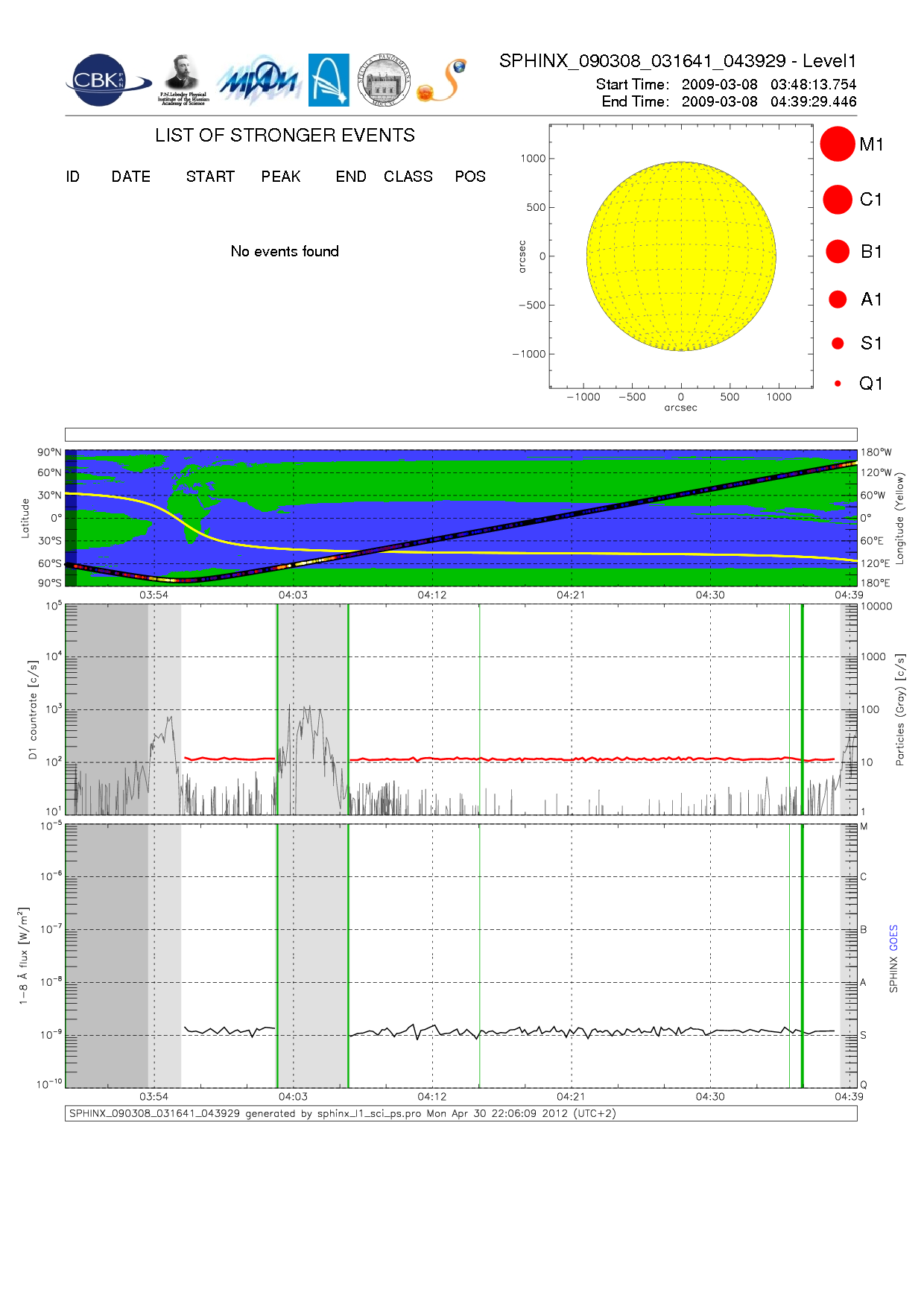Click the 'No events found' text

click(x=285, y=252)
